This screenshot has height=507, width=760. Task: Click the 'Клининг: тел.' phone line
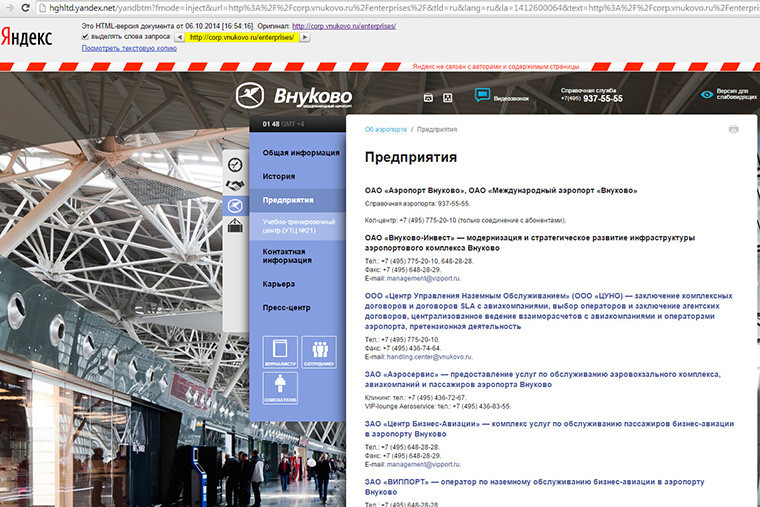coord(415,398)
